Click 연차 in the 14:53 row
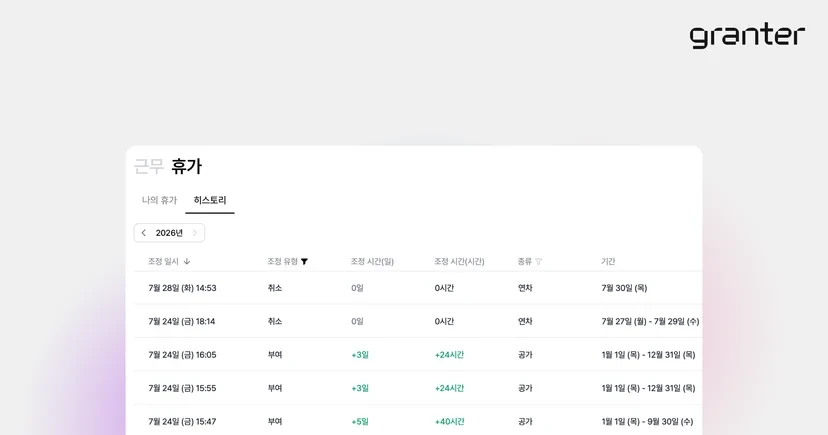The image size is (828, 435). (x=525, y=288)
